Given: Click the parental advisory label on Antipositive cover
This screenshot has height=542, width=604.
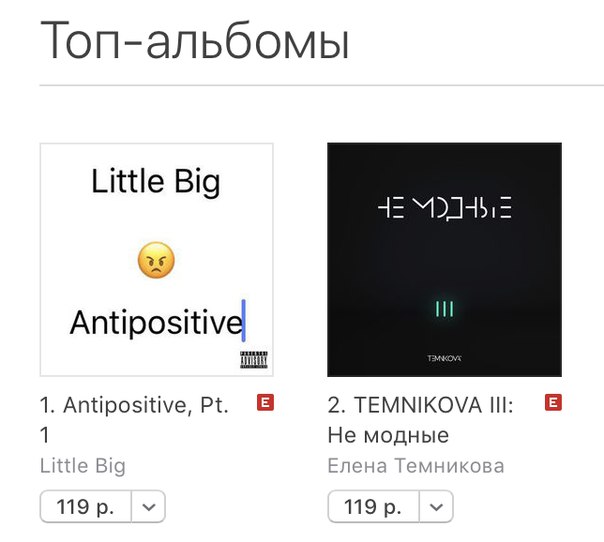Looking at the screenshot, I should [254, 360].
